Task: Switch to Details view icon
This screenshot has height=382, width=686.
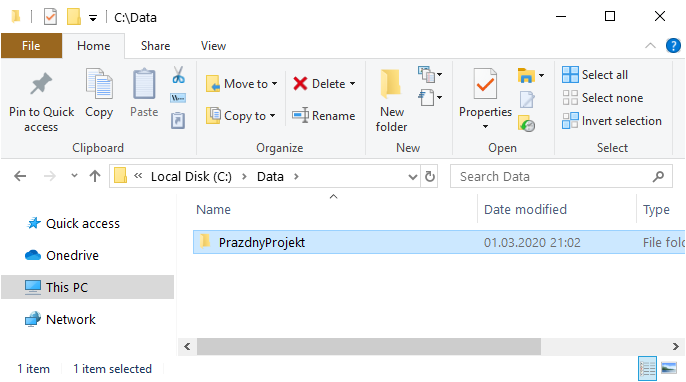Action: 648,368
